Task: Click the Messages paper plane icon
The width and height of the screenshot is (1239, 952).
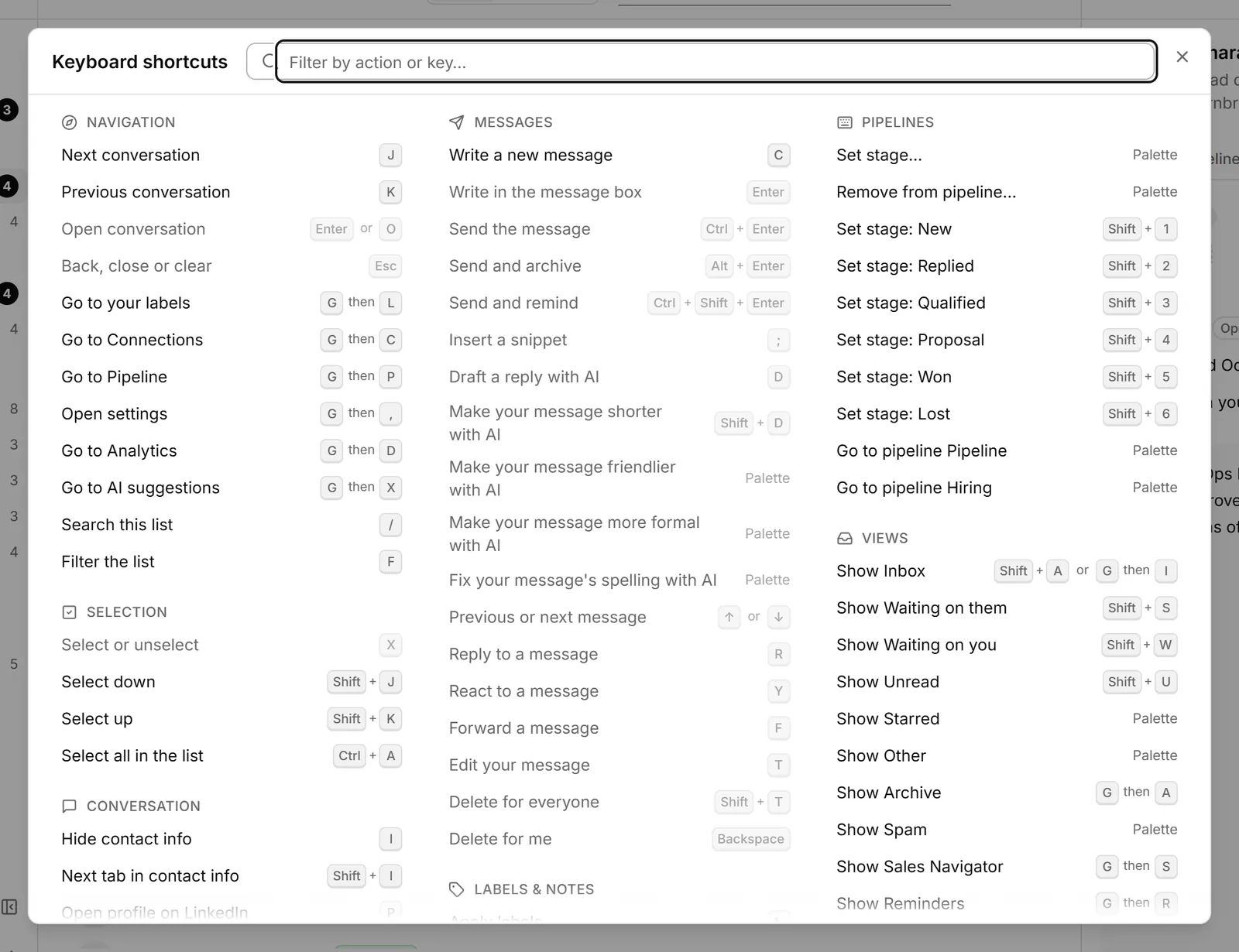Action: coord(457,122)
